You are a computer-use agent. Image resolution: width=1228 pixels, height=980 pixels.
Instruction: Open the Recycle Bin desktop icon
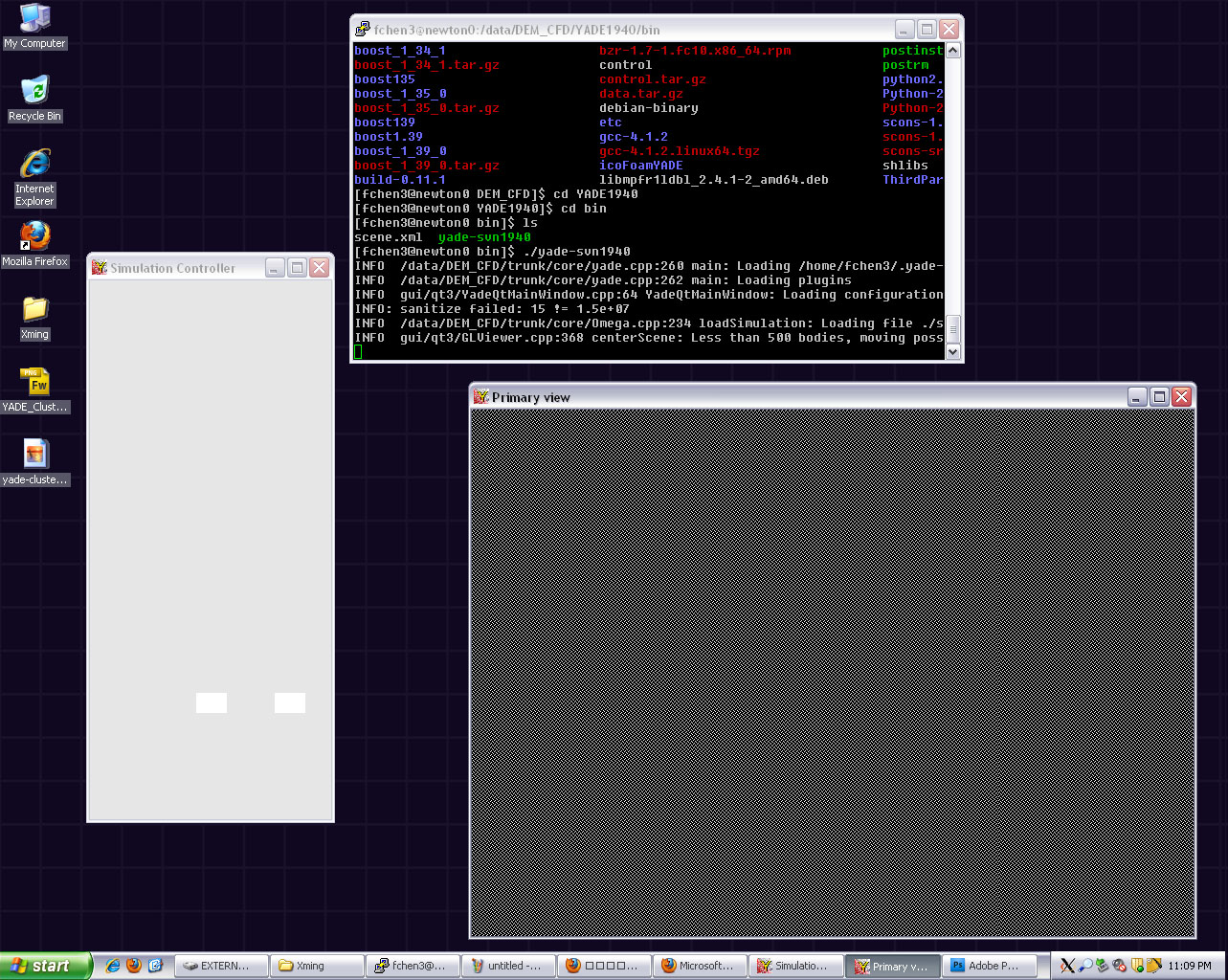pos(34,93)
